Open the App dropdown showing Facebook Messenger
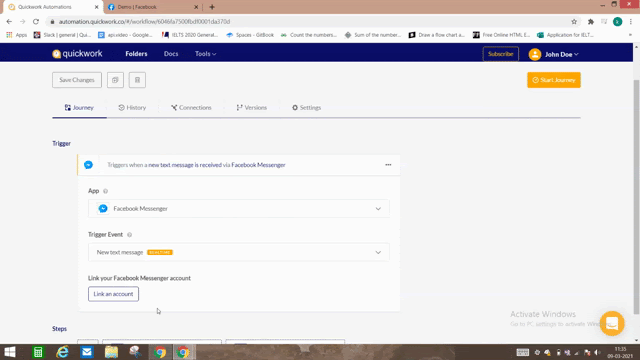 [239, 209]
